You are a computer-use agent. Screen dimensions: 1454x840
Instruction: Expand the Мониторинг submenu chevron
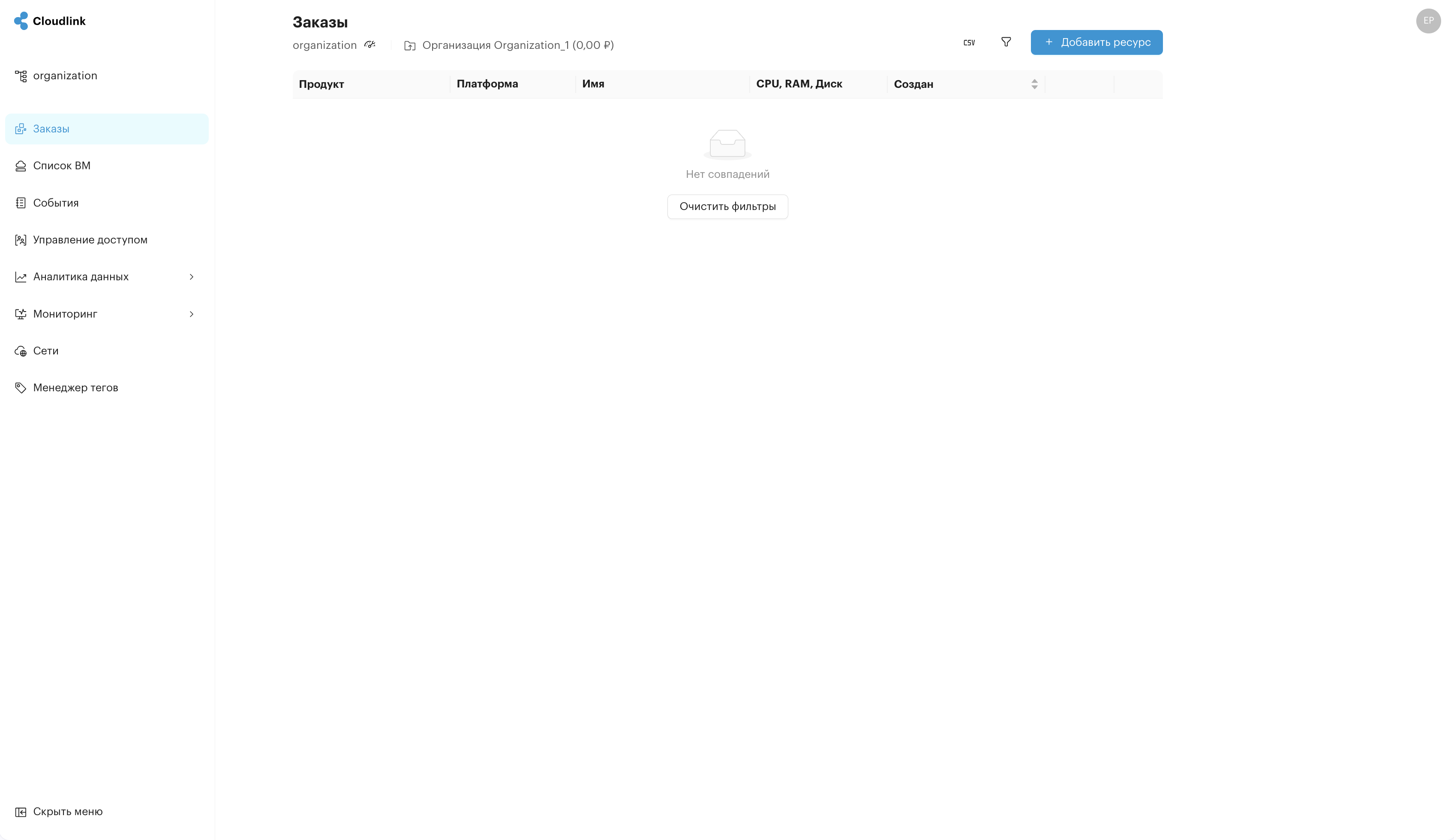[192, 314]
